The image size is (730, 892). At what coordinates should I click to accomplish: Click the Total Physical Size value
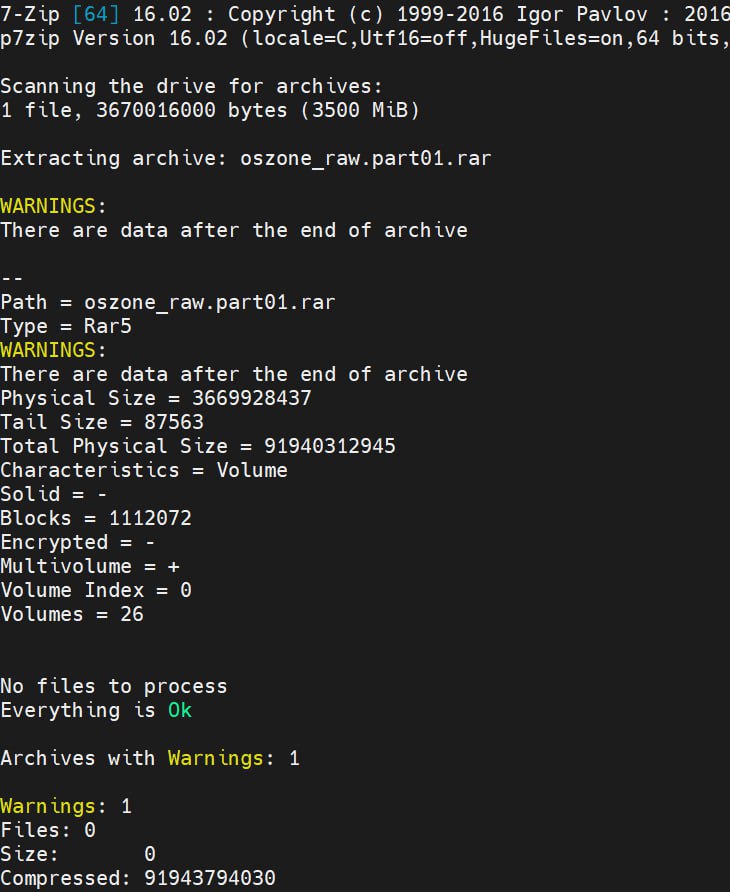pyautogui.click(x=330, y=446)
